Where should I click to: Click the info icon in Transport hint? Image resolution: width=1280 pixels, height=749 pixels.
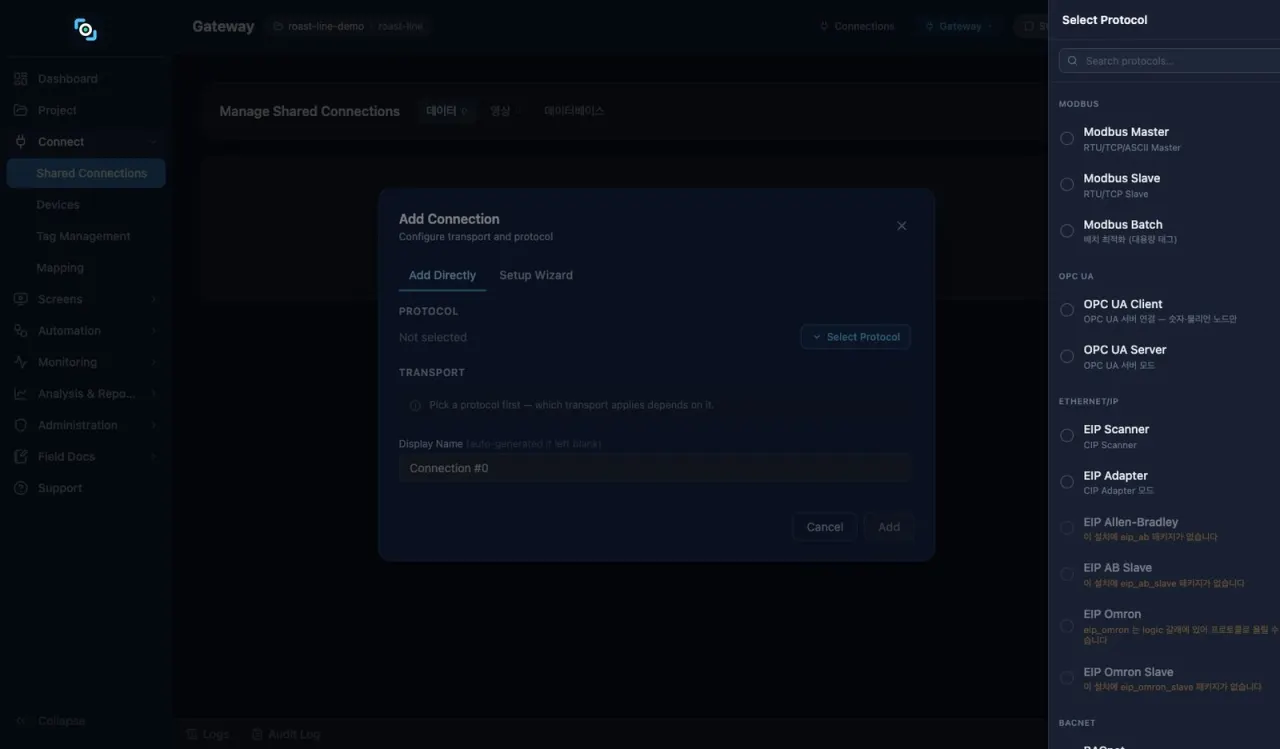(x=415, y=406)
